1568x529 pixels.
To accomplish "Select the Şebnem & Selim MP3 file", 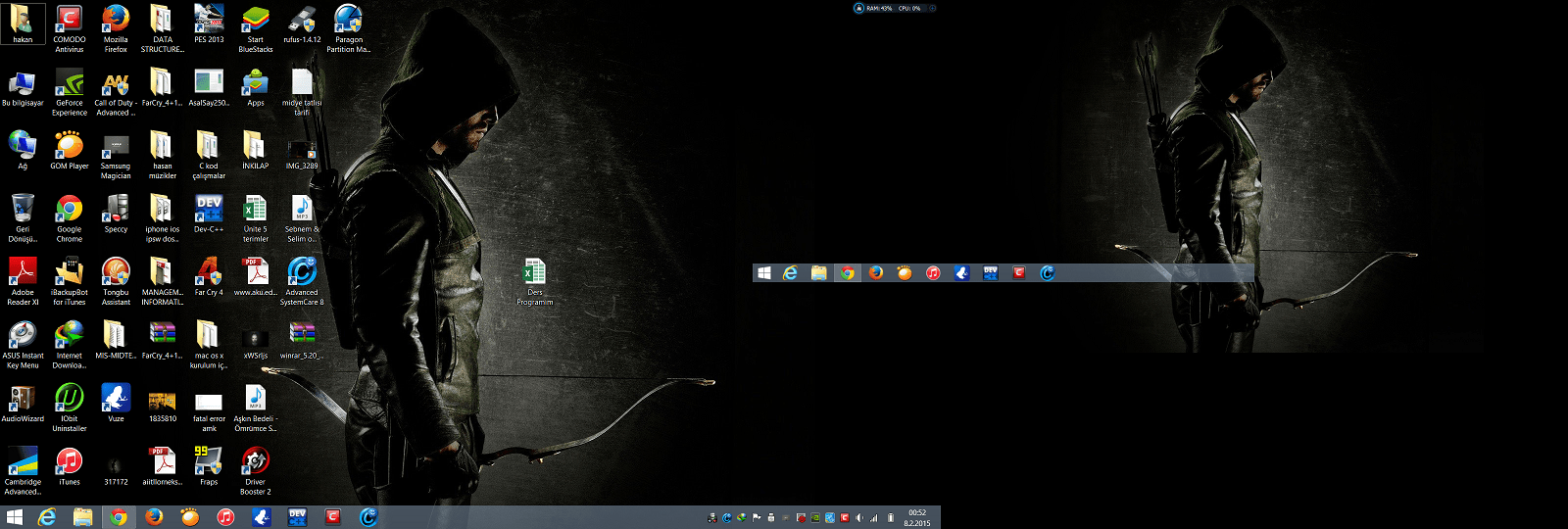I will coord(302,218).
